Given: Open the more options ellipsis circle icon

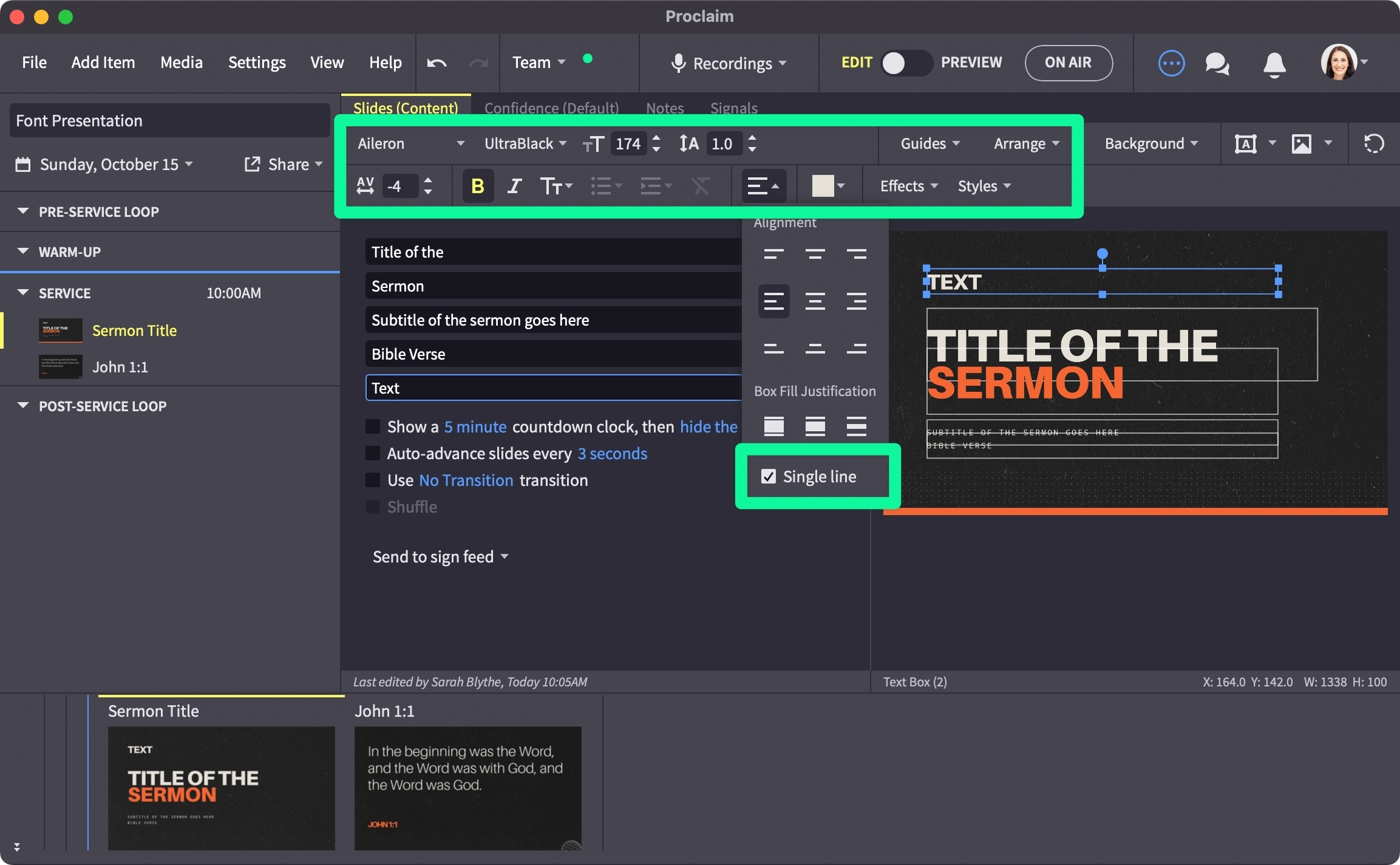Looking at the screenshot, I should coord(1171,63).
